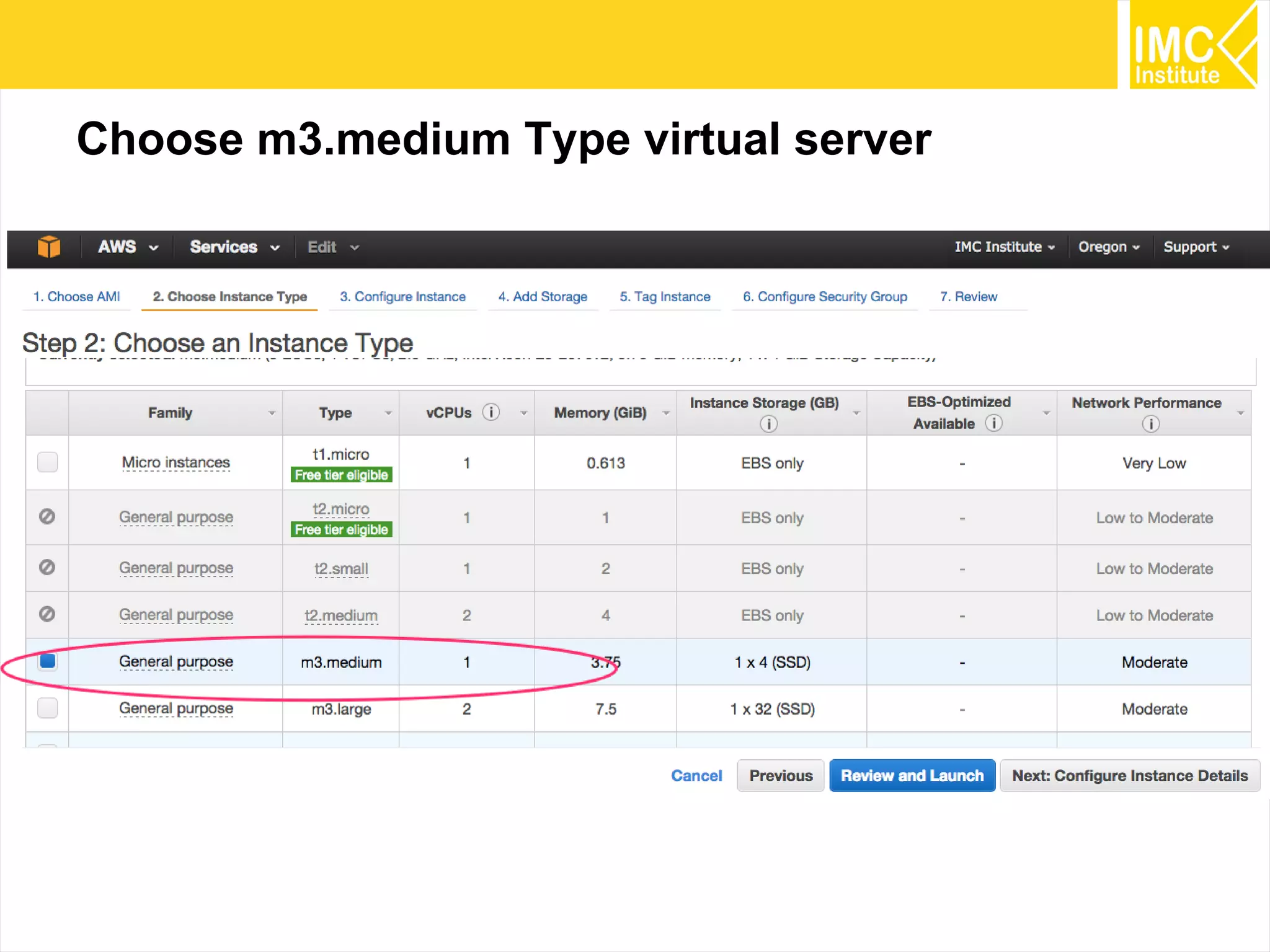Sort by vCPUs column arrow
This screenshot has width=1270, height=952.
(523, 413)
